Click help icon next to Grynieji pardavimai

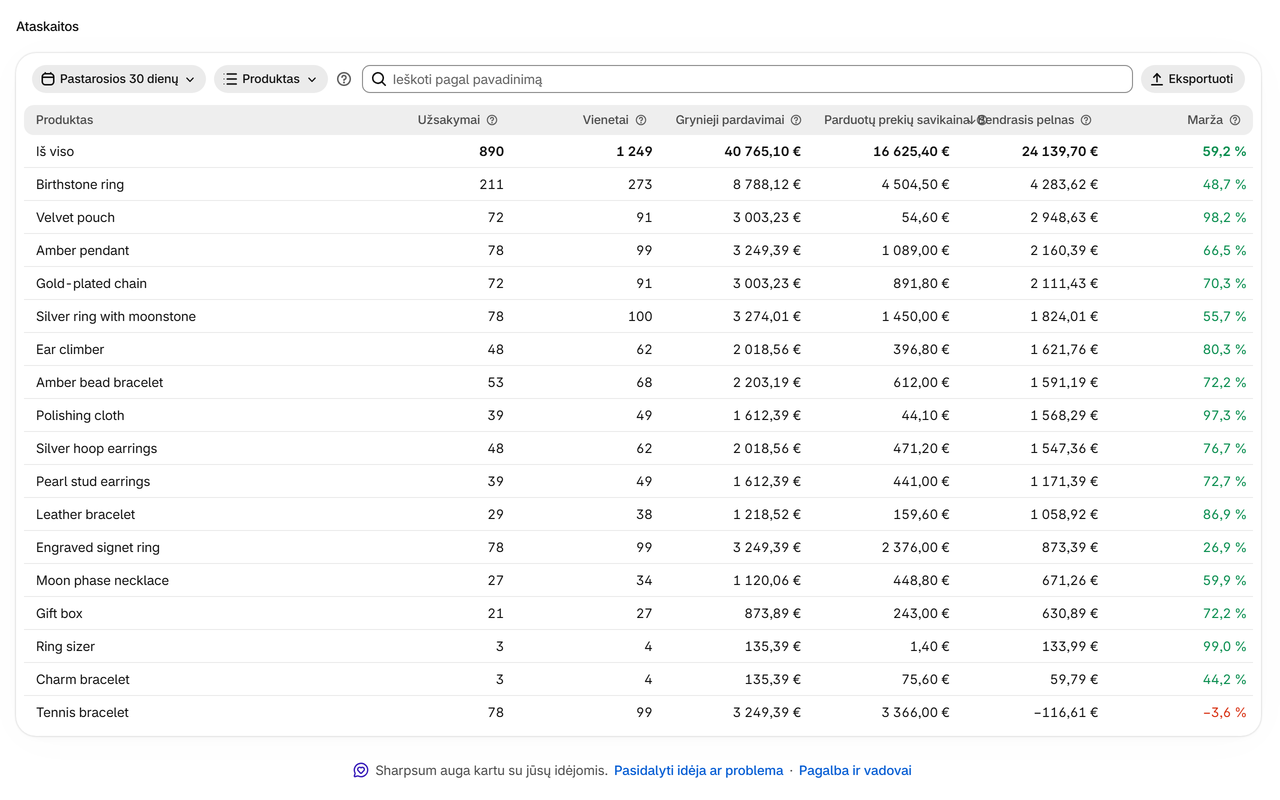tap(796, 120)
